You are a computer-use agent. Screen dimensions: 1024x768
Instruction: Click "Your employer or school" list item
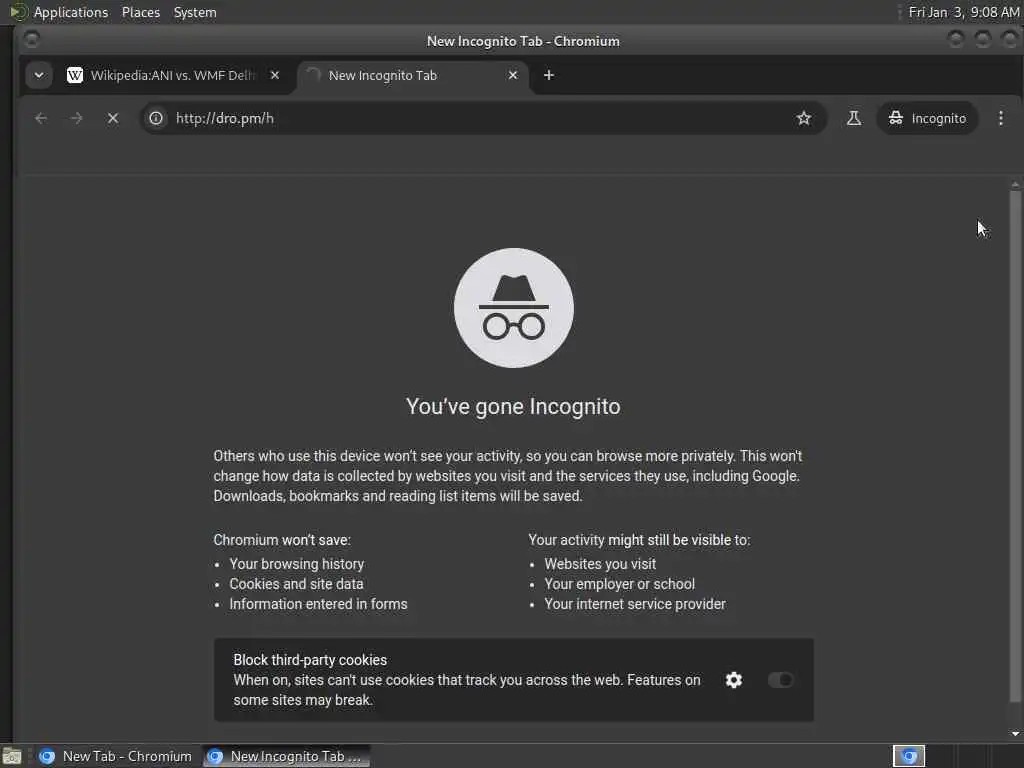[619, 584]
